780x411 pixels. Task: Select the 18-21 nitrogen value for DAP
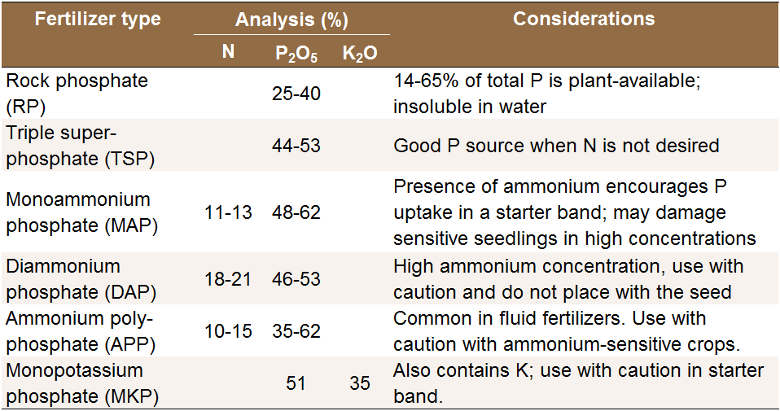229,279
